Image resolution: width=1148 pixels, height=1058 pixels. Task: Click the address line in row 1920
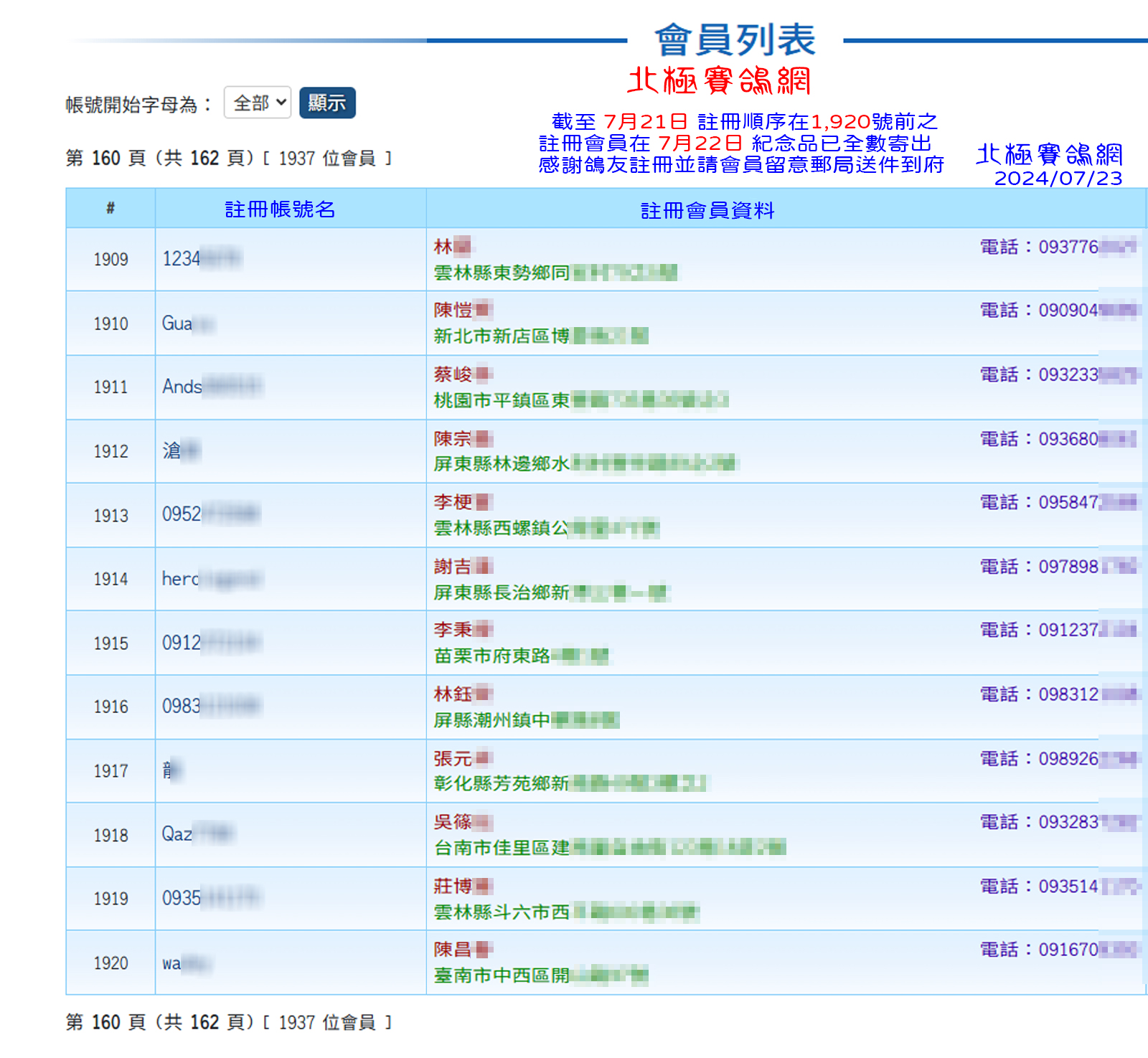tap(540, 976)
